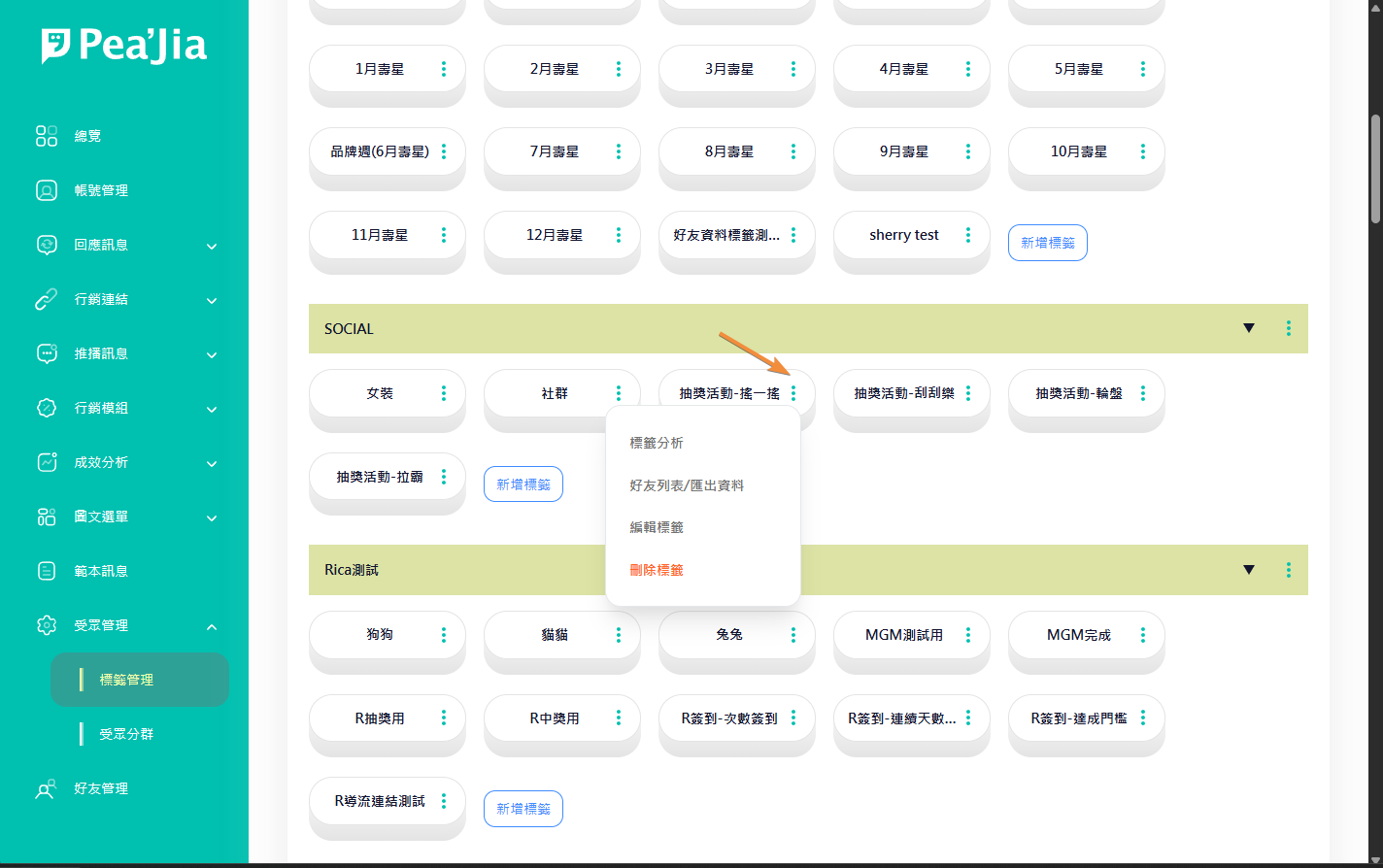1383x868 pixels.
Task: Collapse the SOCIAL category section
Action: click(x=1249, y=328)
